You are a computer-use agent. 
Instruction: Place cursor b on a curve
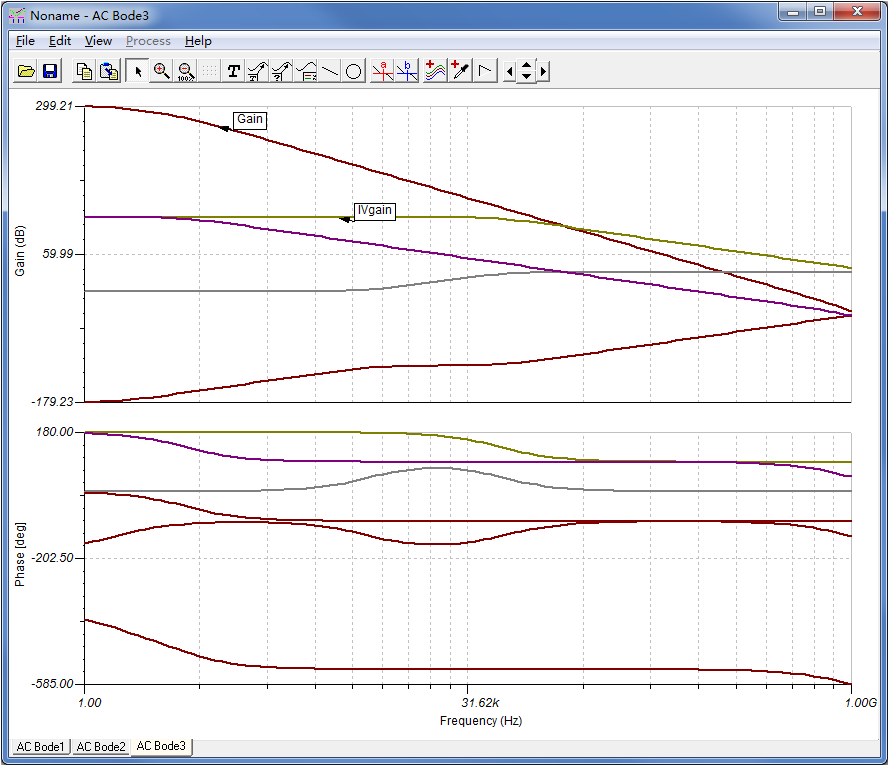[407, 71]
